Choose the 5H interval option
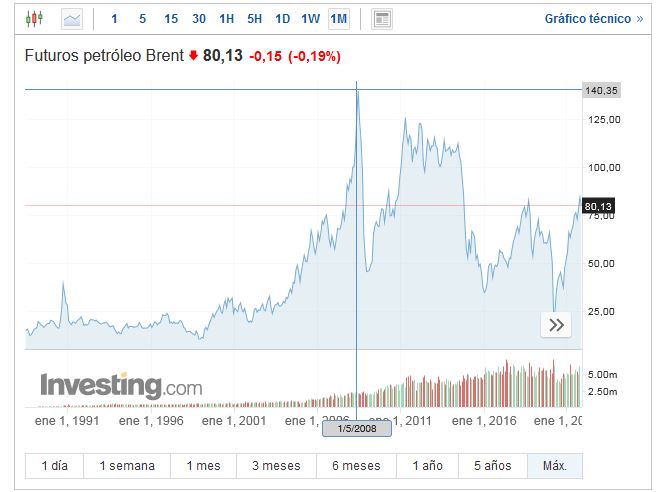Screen dimensions: 661x492 [x=255, y=19]
